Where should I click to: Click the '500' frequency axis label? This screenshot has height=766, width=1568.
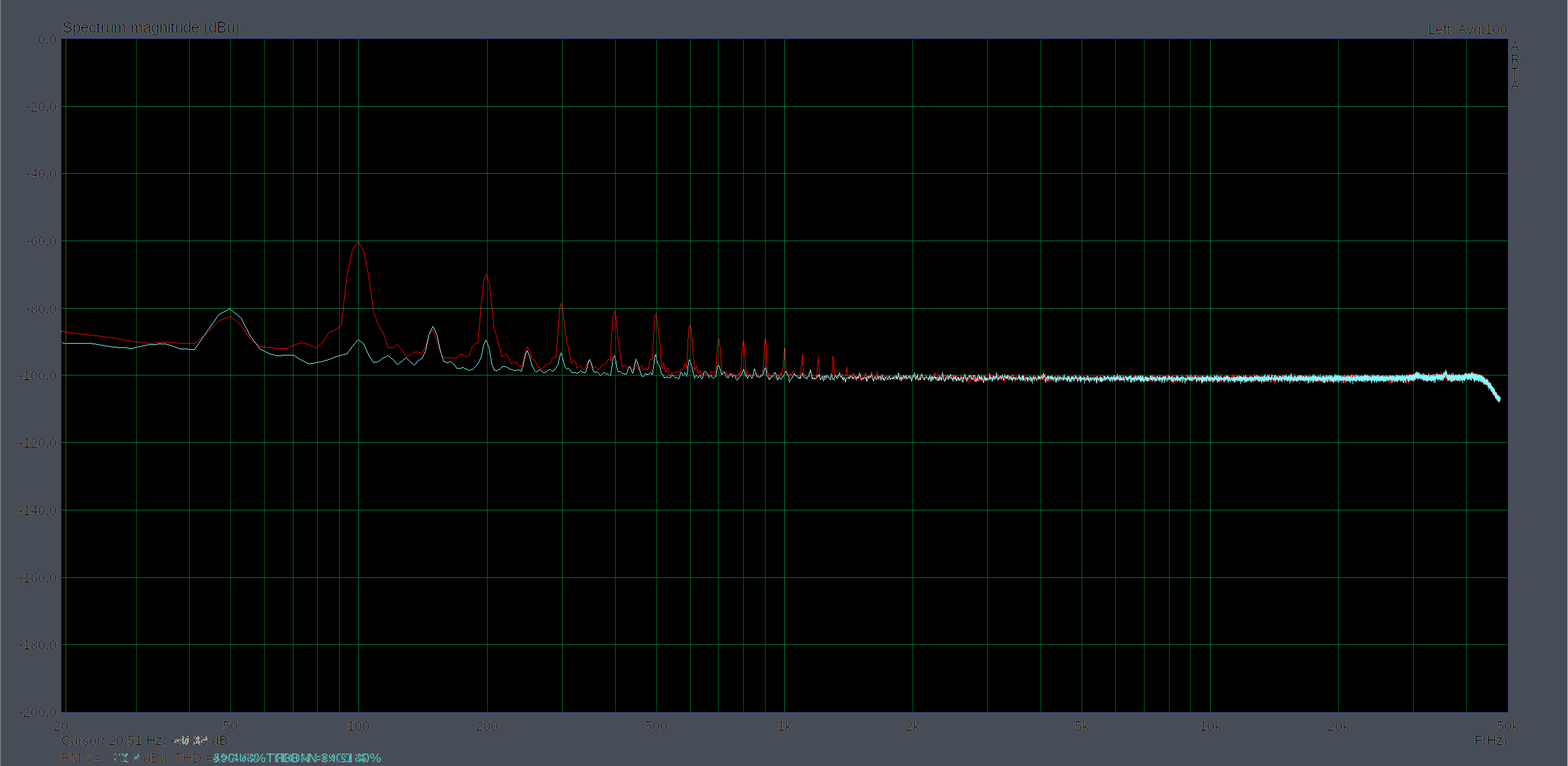point(656,726)
